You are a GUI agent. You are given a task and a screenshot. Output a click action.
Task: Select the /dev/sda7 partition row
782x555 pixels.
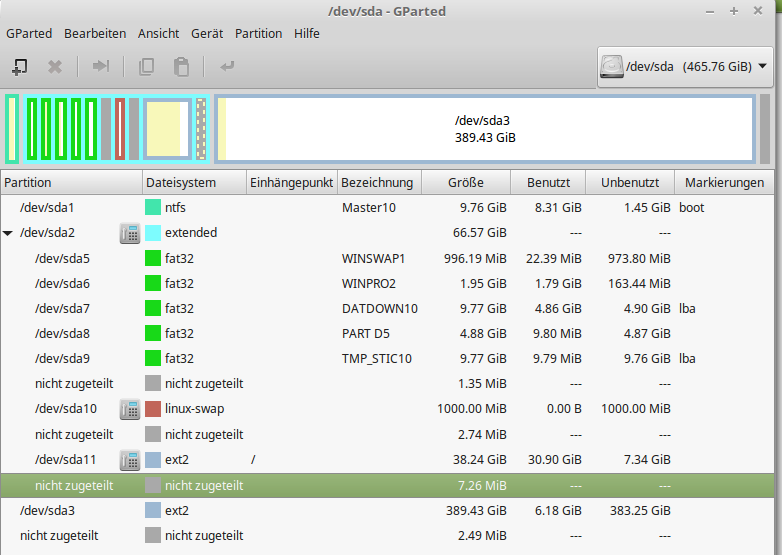387,308
